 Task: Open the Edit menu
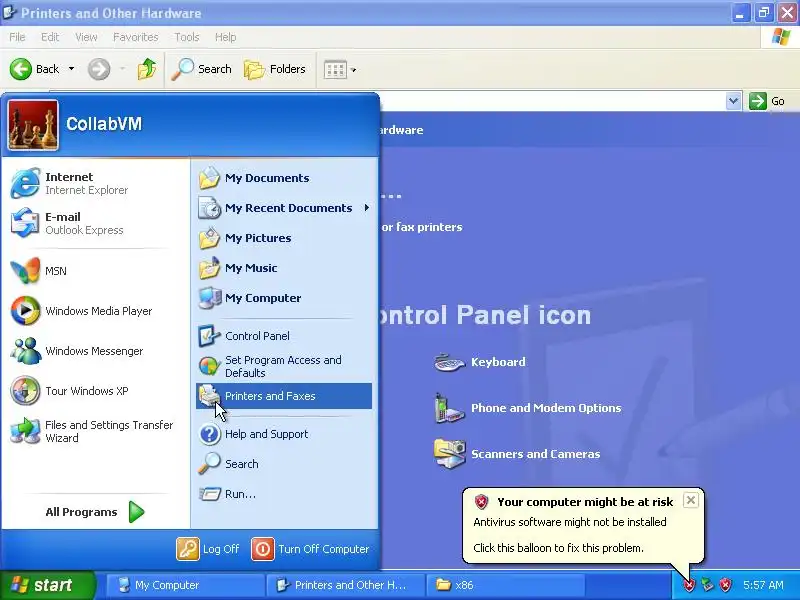[50, 37]
